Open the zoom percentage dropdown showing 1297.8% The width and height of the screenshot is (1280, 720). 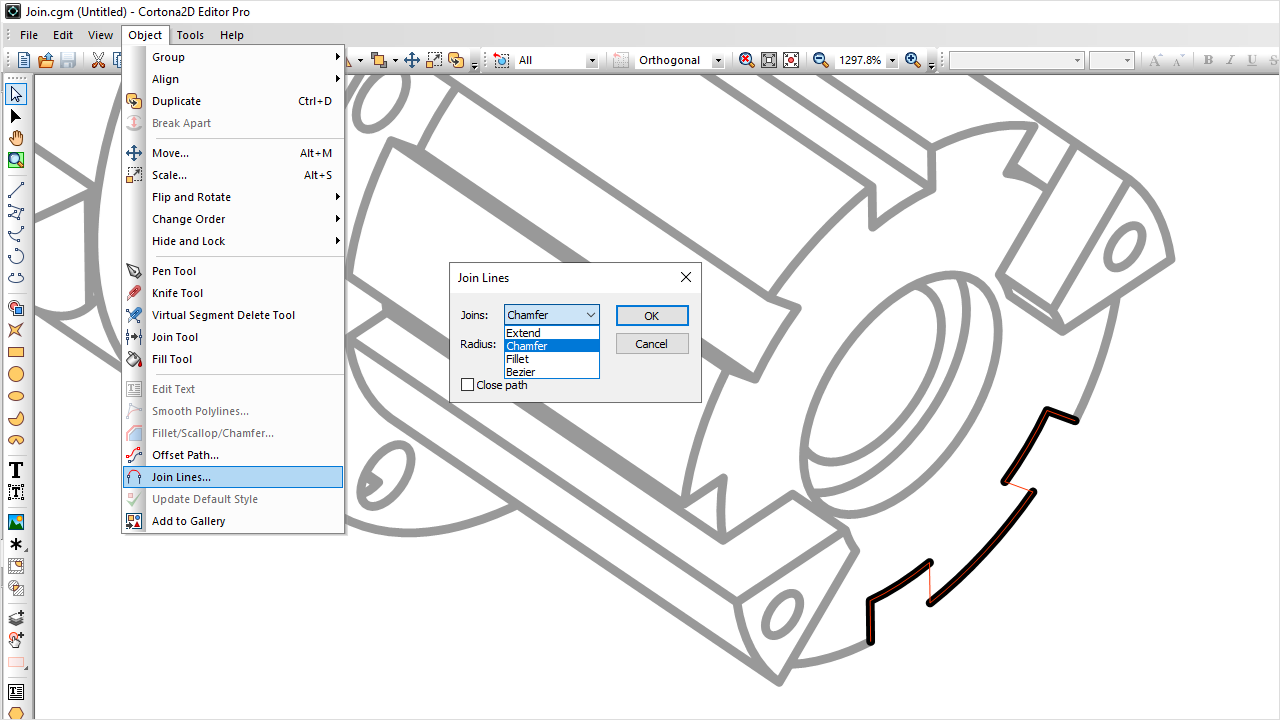coord(893,60)
